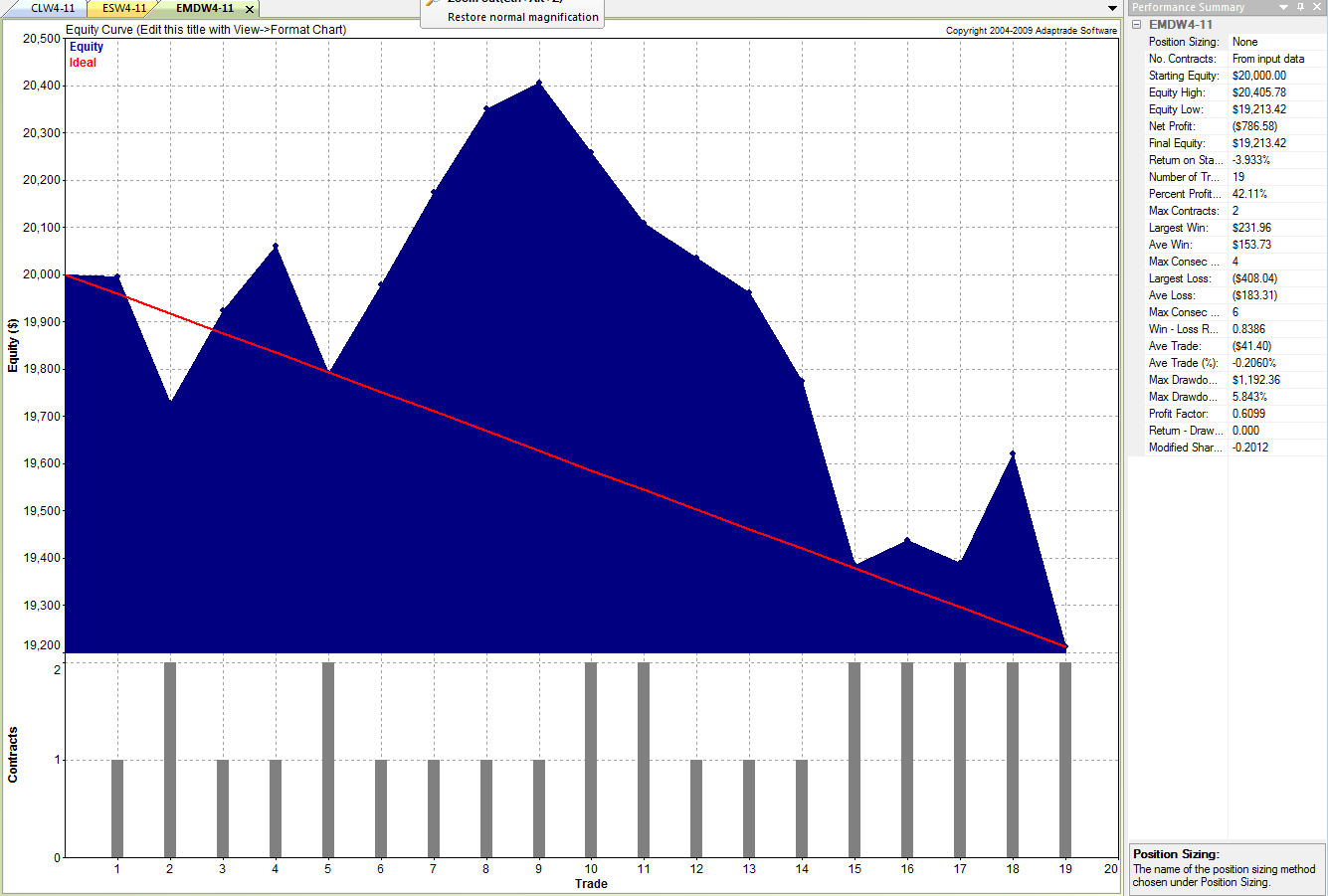The image size is (1328, 896).
Task: Open the document tab list dropdown arrow
Action: pos(1112,8)
